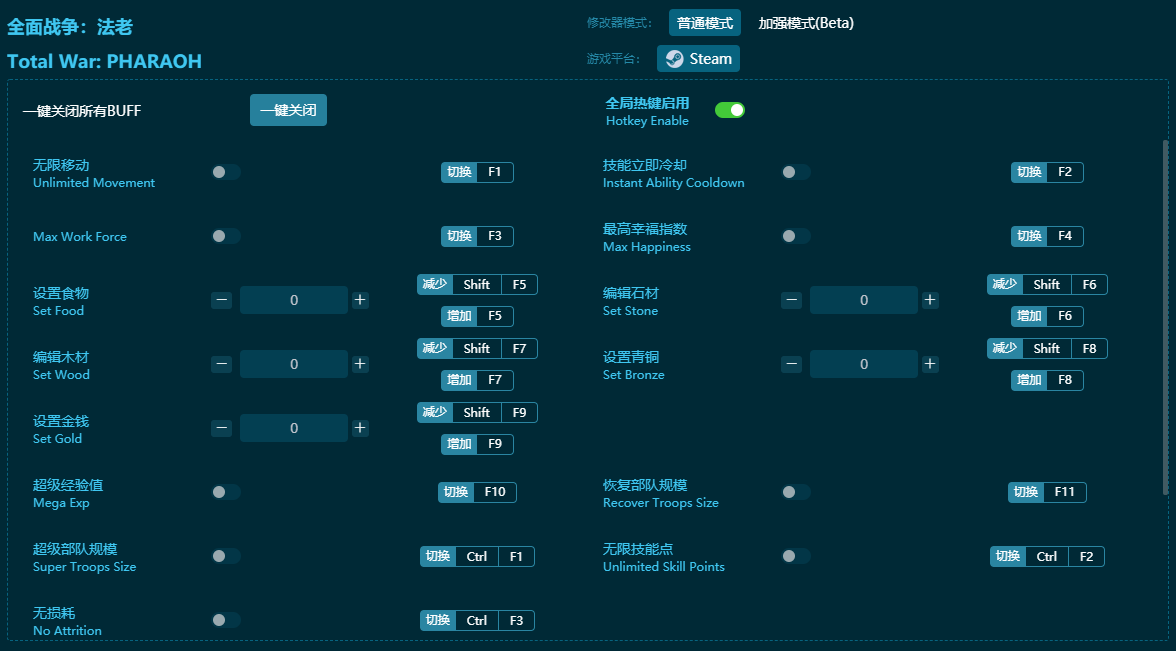
Task: Click the 切换 F1 hotkey button
Action: [x=477, y=172]
